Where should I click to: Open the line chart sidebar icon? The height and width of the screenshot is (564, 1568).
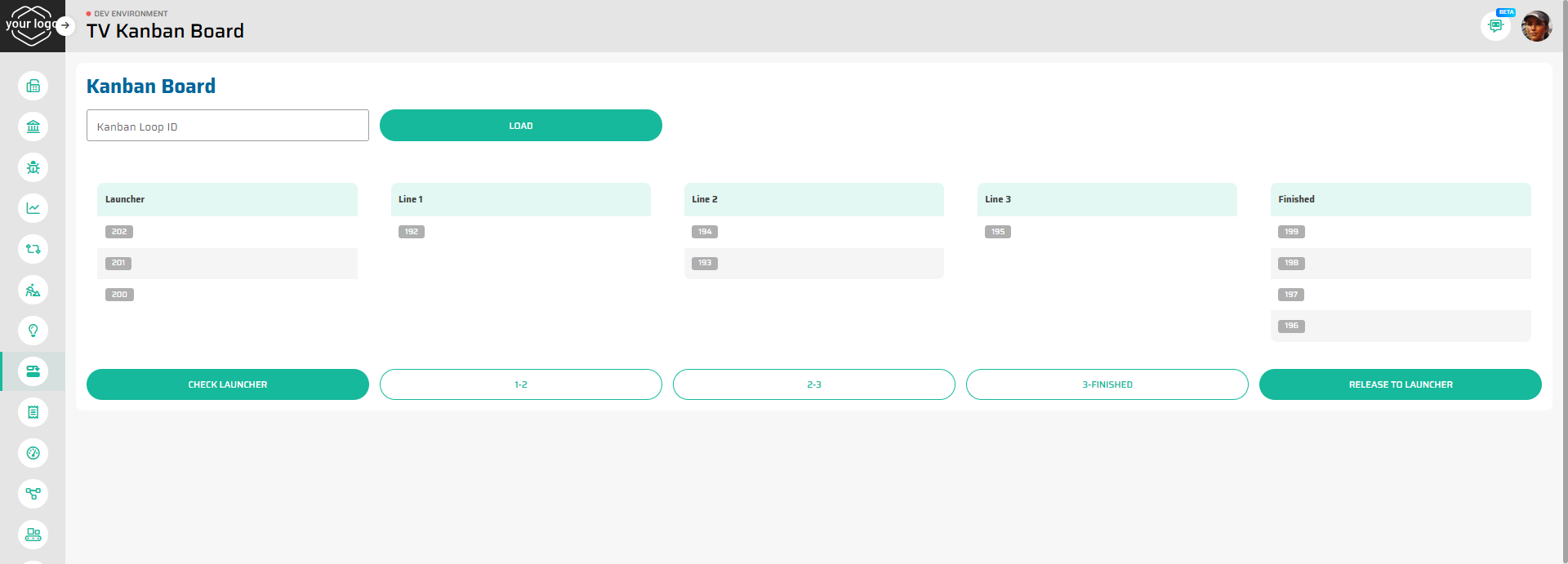click(x=33, y=208)
